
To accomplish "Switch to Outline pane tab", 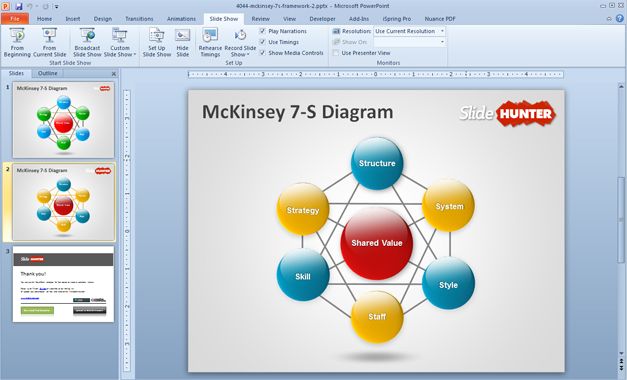I will (47, 73).
